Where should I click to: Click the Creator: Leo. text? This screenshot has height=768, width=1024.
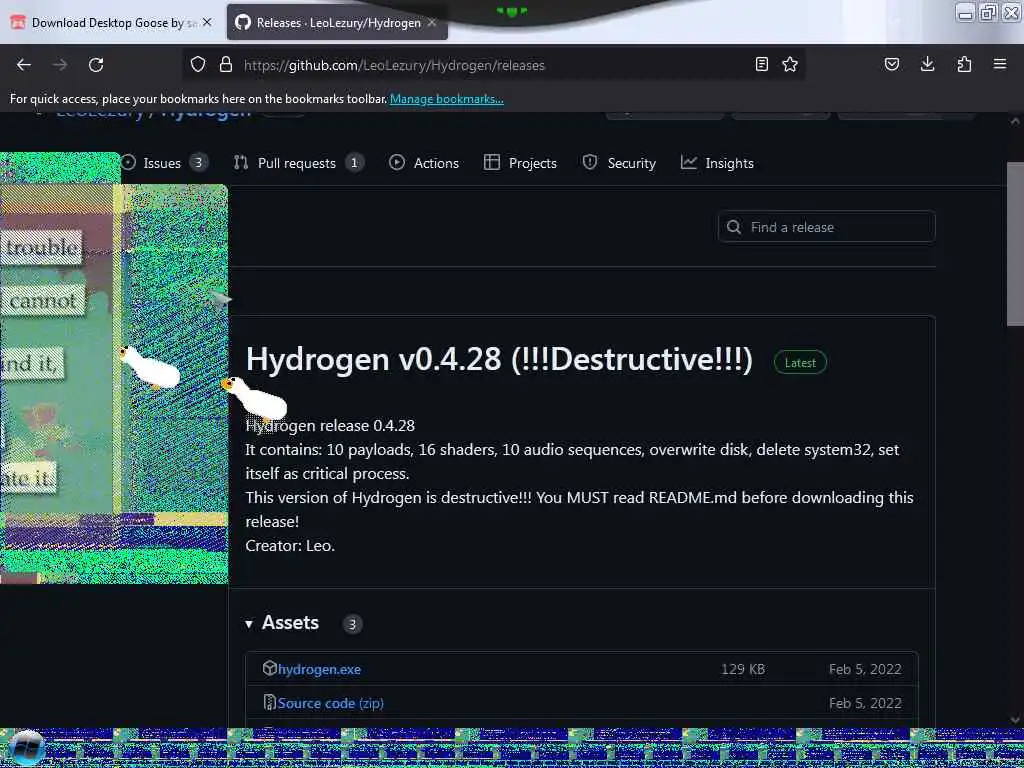click(290, 545)
